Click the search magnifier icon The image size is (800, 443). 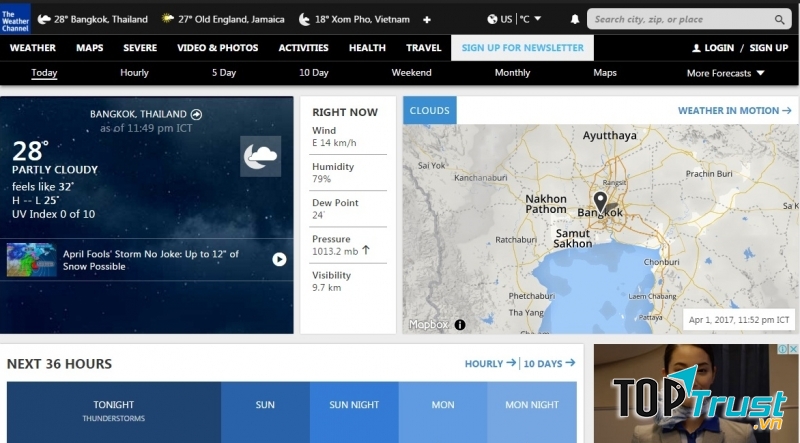[x=779, y=19]
